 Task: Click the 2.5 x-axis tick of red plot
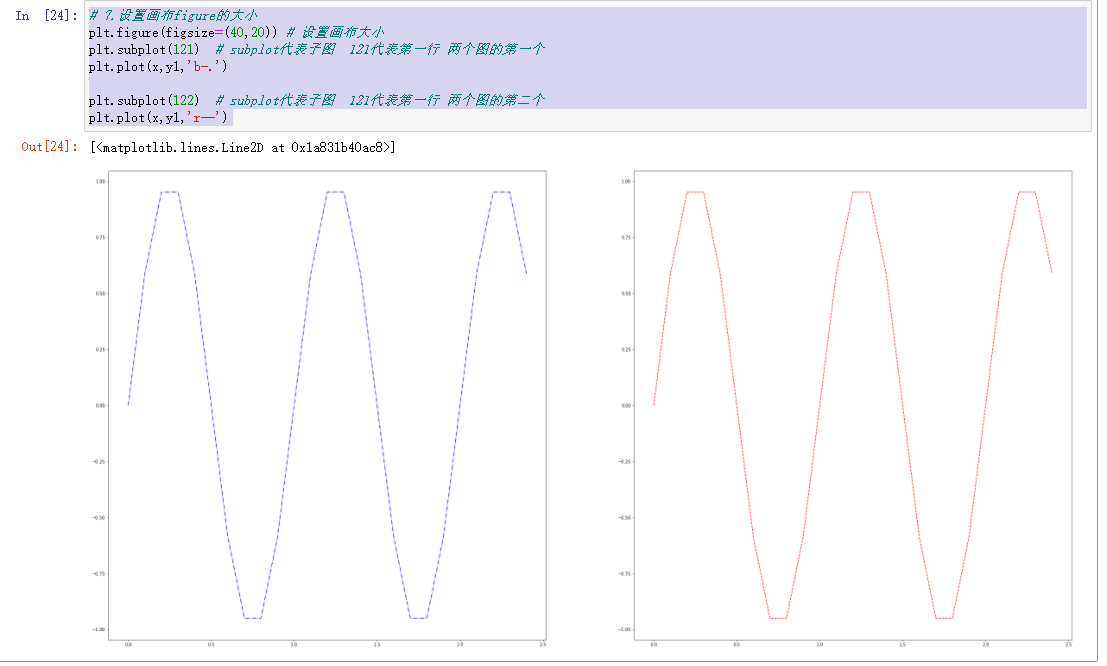click(x=1068, y=645)
